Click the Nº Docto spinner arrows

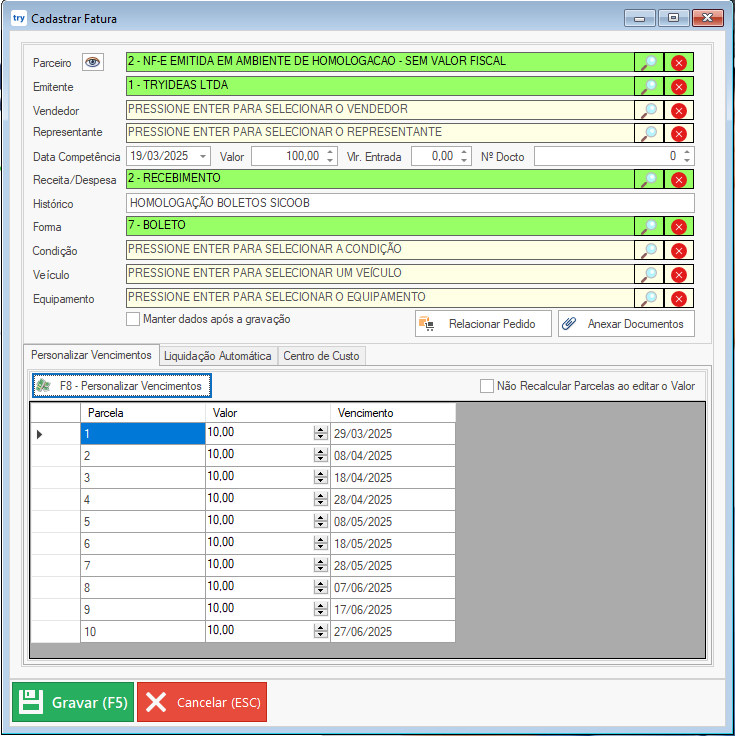click(687, 156)
